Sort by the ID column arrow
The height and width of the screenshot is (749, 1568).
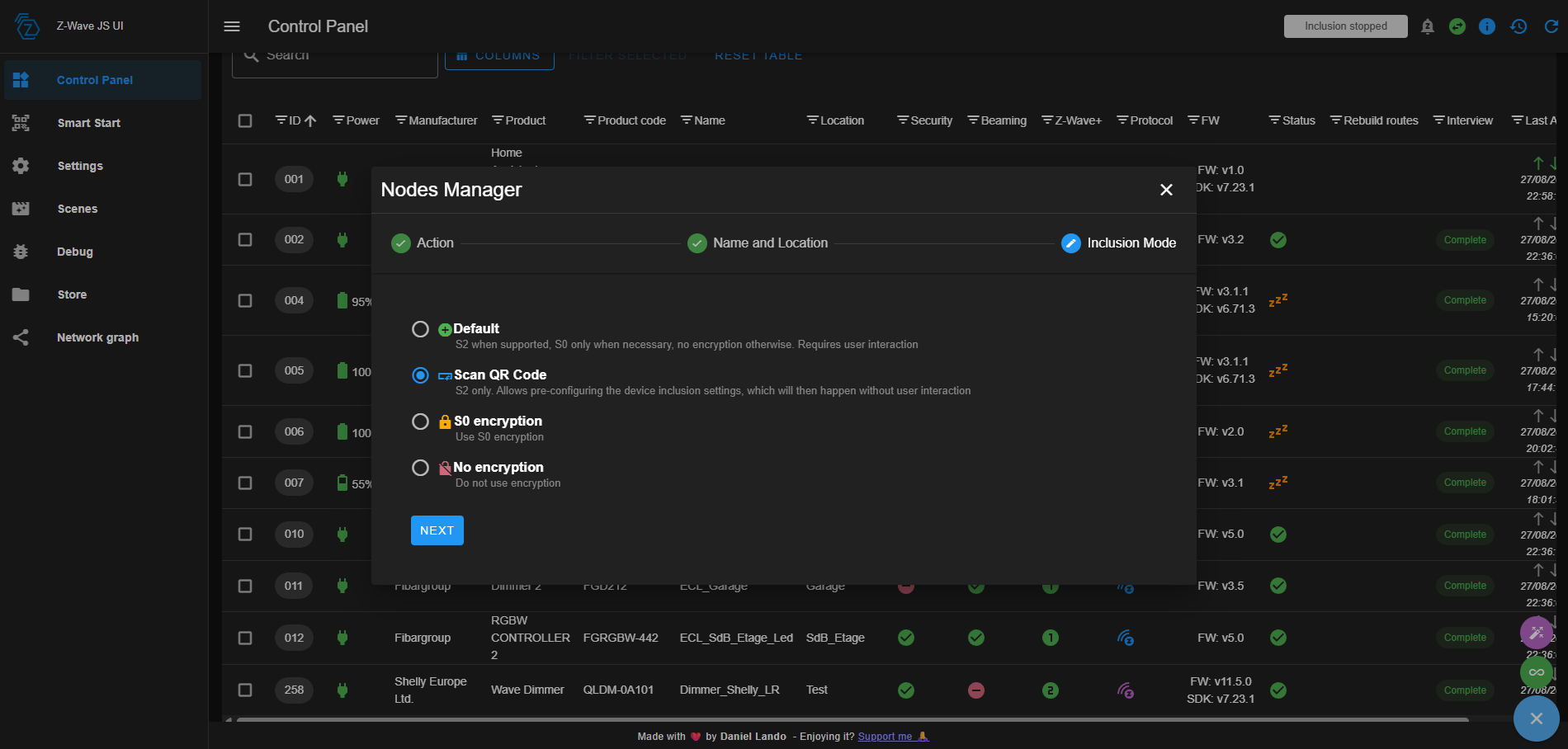coord(310,120)
